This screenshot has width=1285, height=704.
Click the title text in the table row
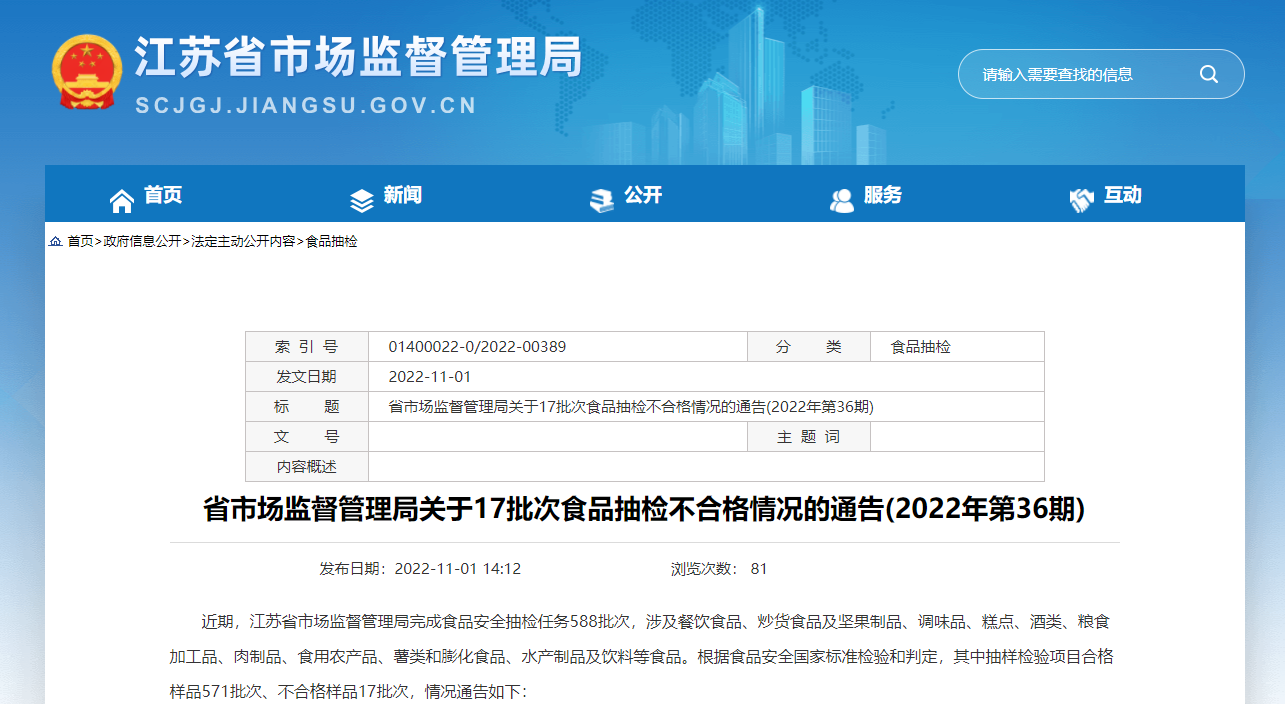(x=631, y=407)
